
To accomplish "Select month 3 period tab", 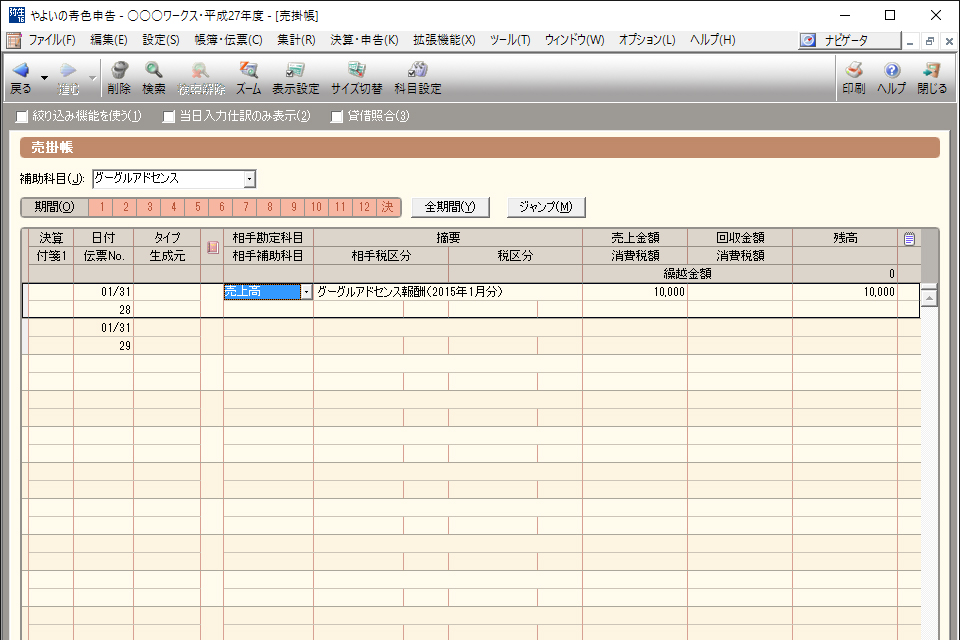I will click(149, 207).
